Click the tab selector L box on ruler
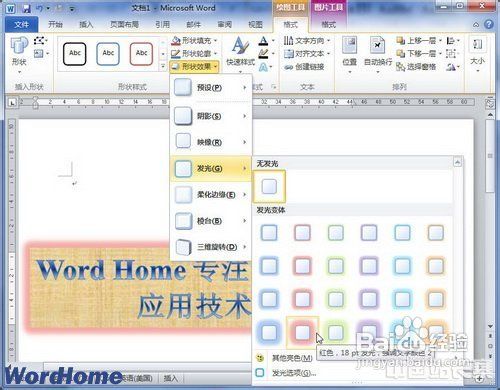 pyautogui.click(x=12, y=103)
